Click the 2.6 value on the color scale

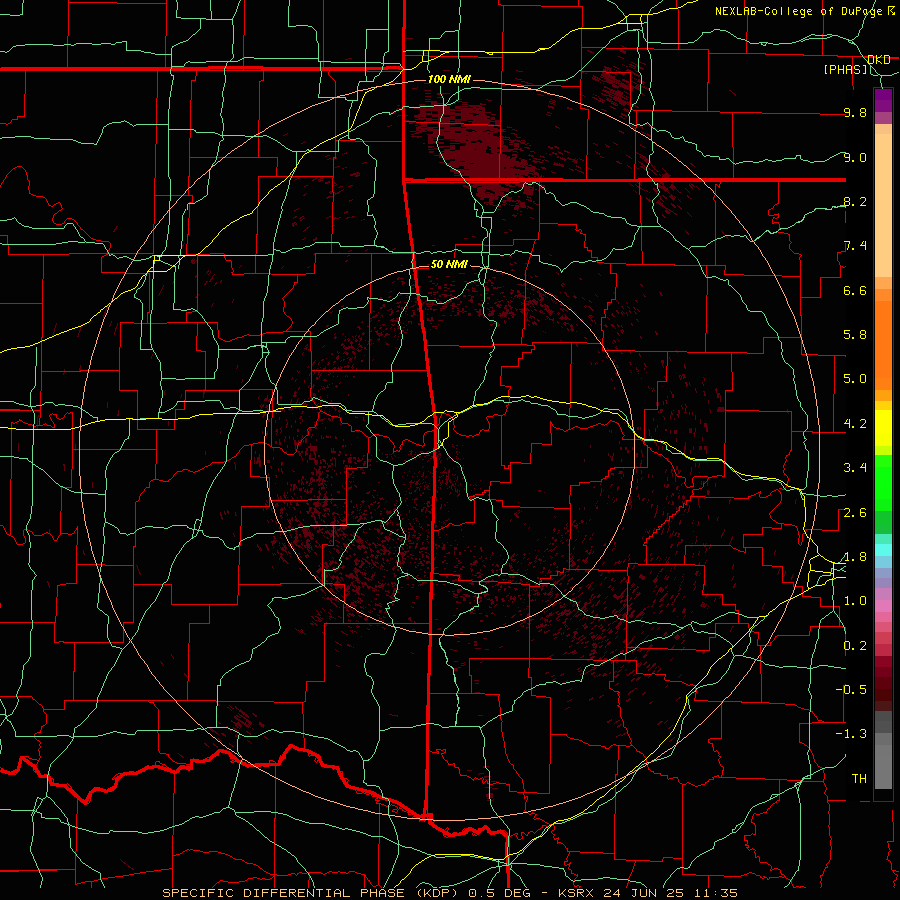click(855, 513)
